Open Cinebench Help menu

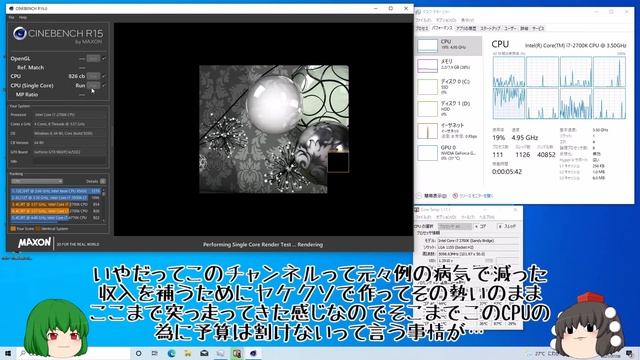(x=23, y=18)
